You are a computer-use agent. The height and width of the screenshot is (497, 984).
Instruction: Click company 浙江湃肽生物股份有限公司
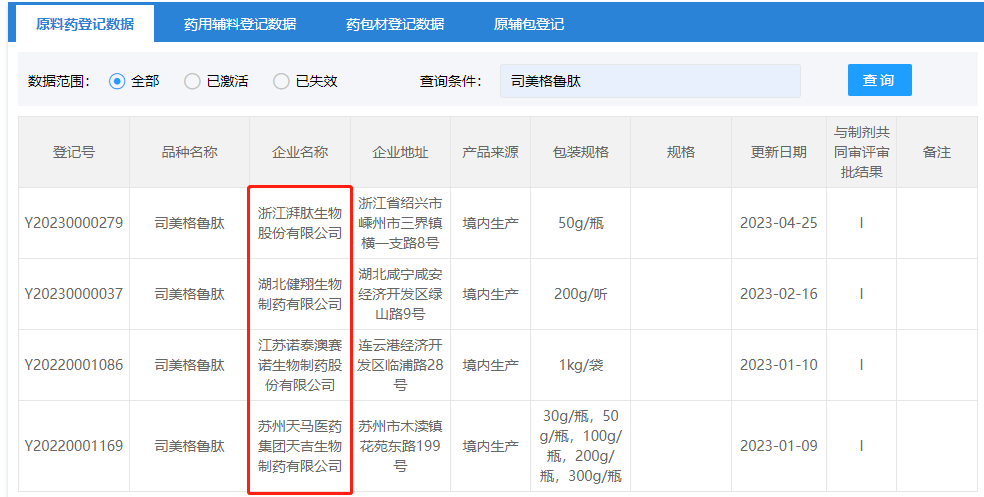tap(300, 223)
